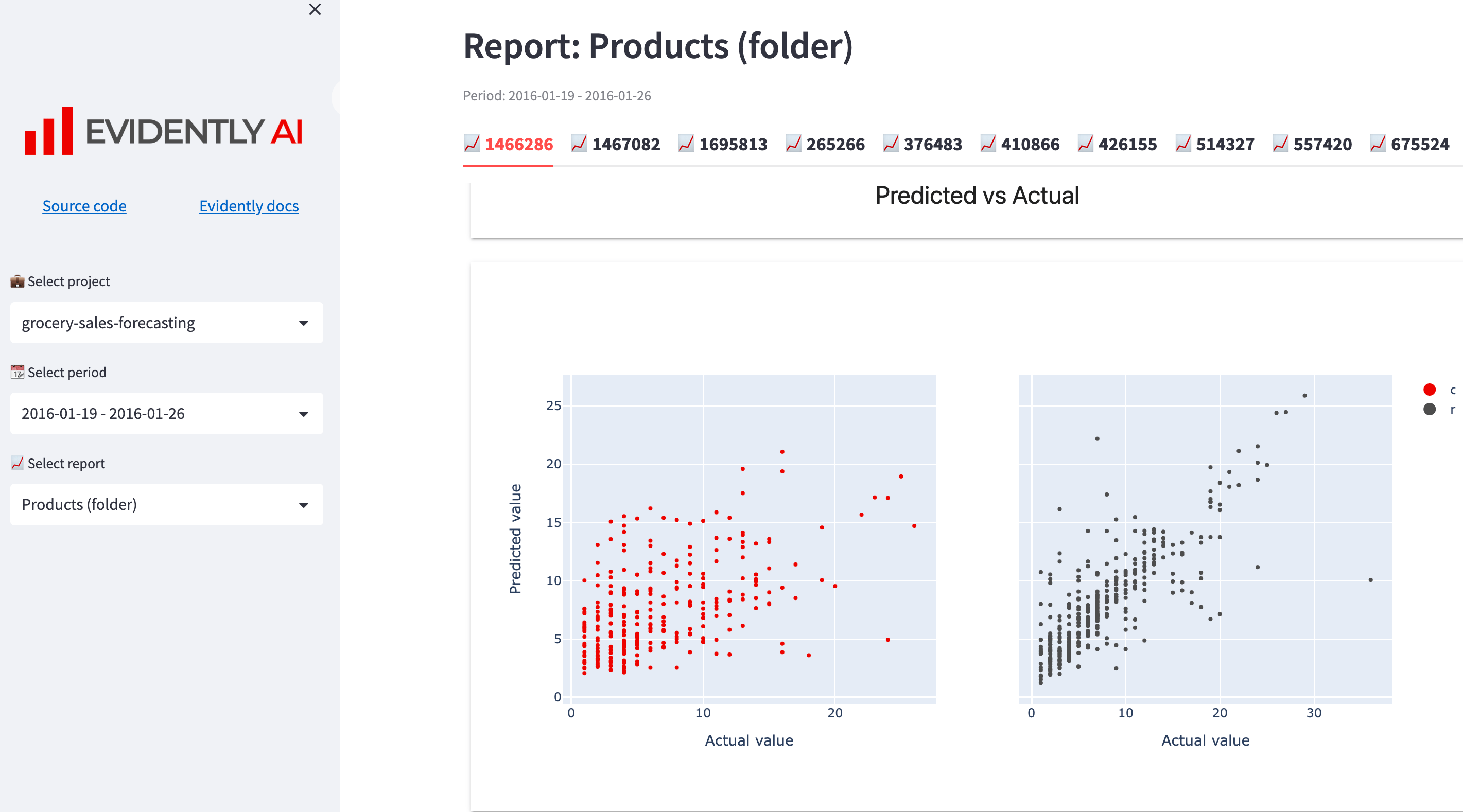
Task: Open the Evidently docs link
Action: (x=249, y=205)
